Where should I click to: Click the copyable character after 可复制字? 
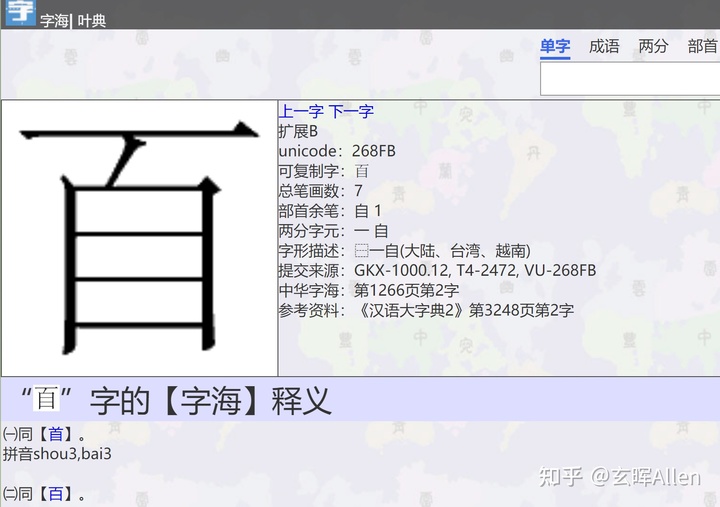tap(362, 171)
